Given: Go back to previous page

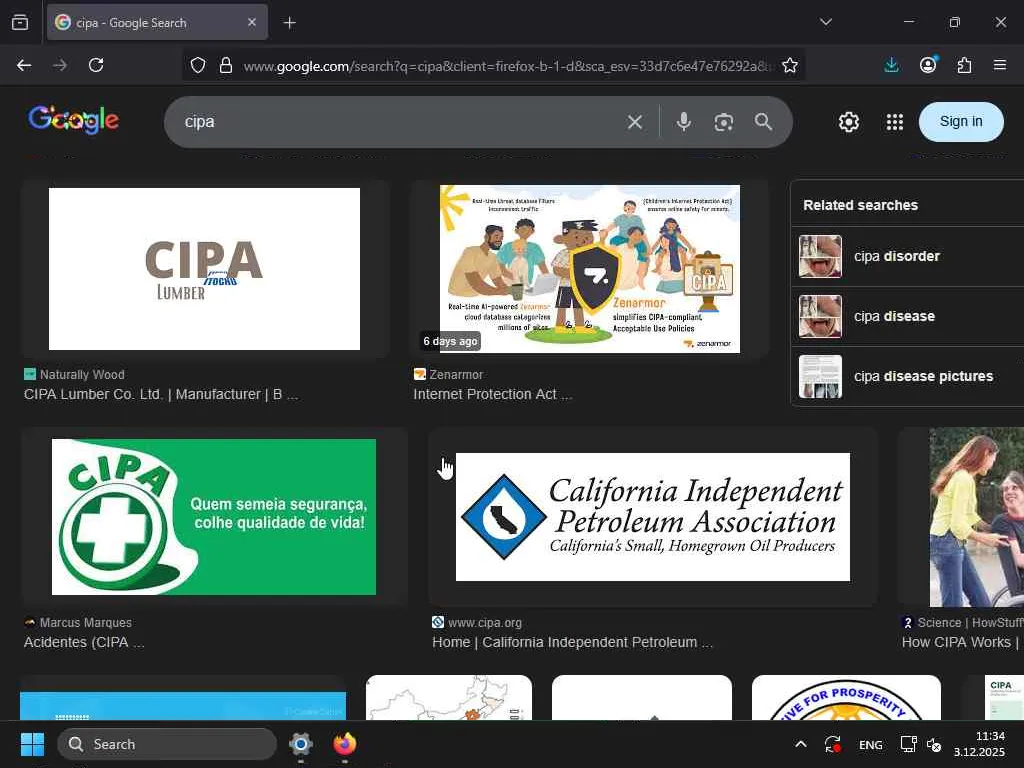Looking at the screenshot, I should pos(24,65).
